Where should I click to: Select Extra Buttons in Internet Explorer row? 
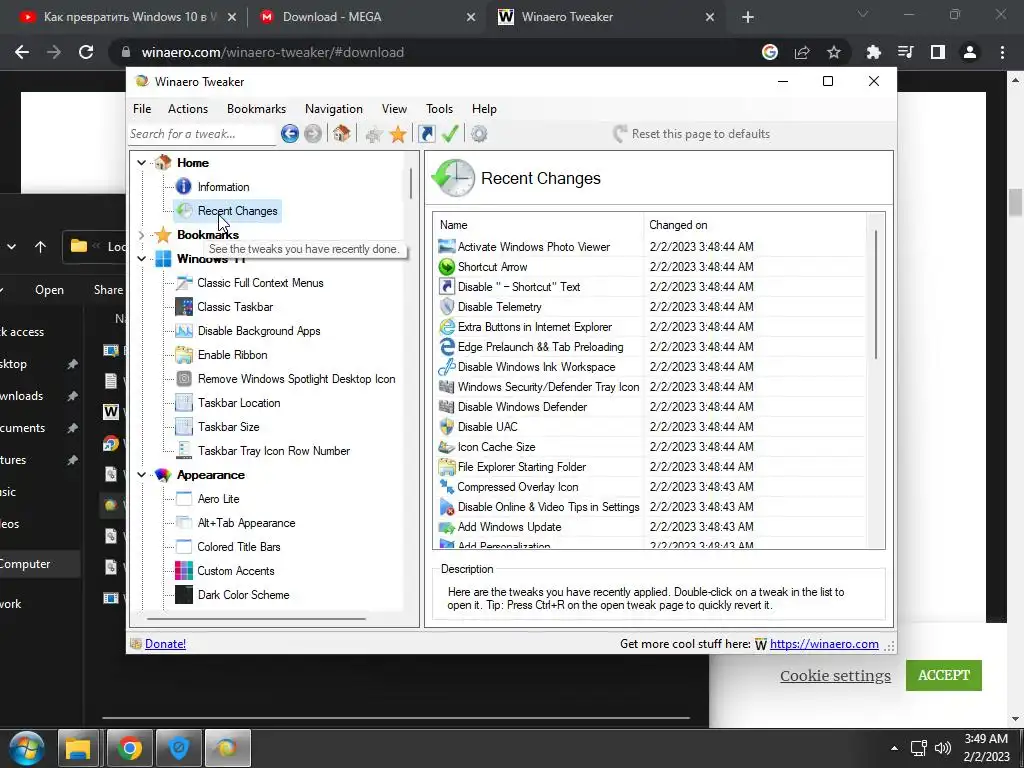649,327
